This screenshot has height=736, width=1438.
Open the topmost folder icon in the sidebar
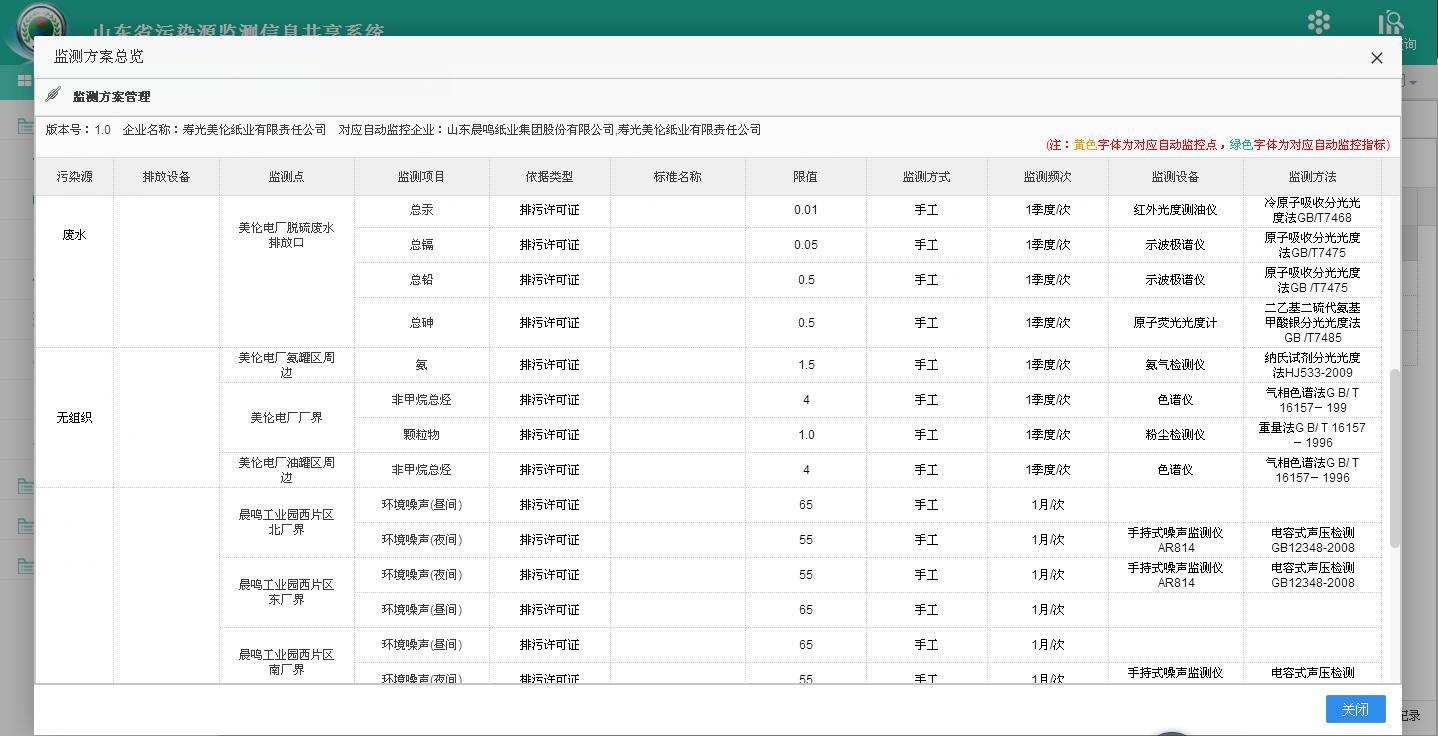(22, 126)
